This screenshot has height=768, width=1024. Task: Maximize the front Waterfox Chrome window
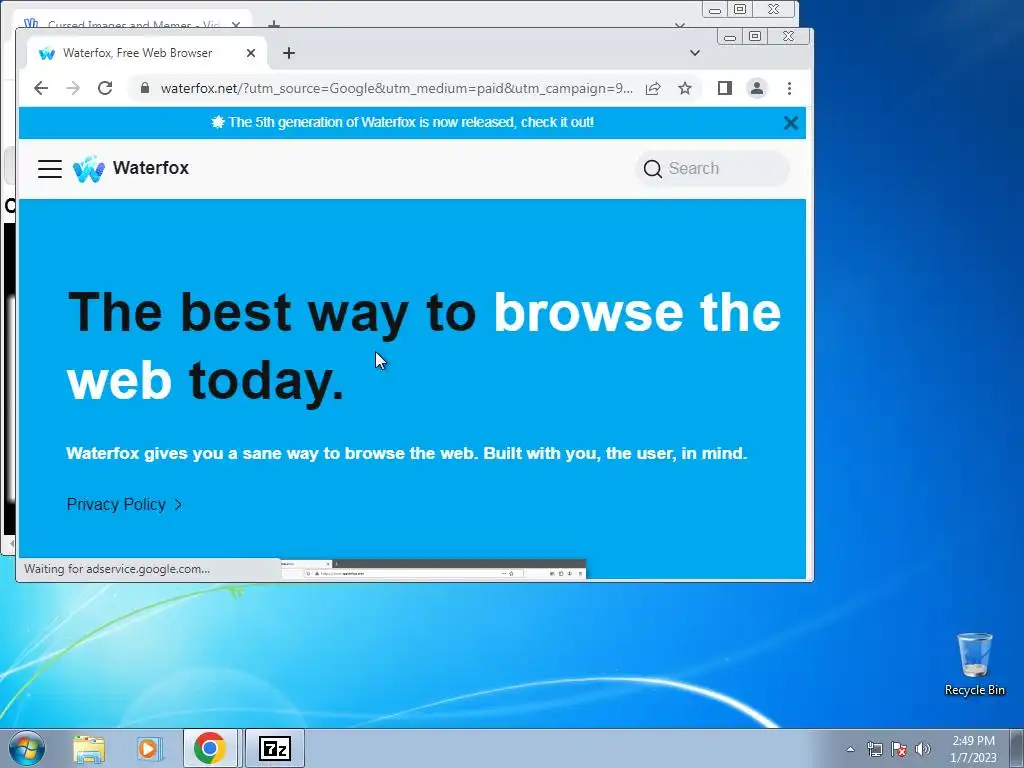click(x=755, y=37)
